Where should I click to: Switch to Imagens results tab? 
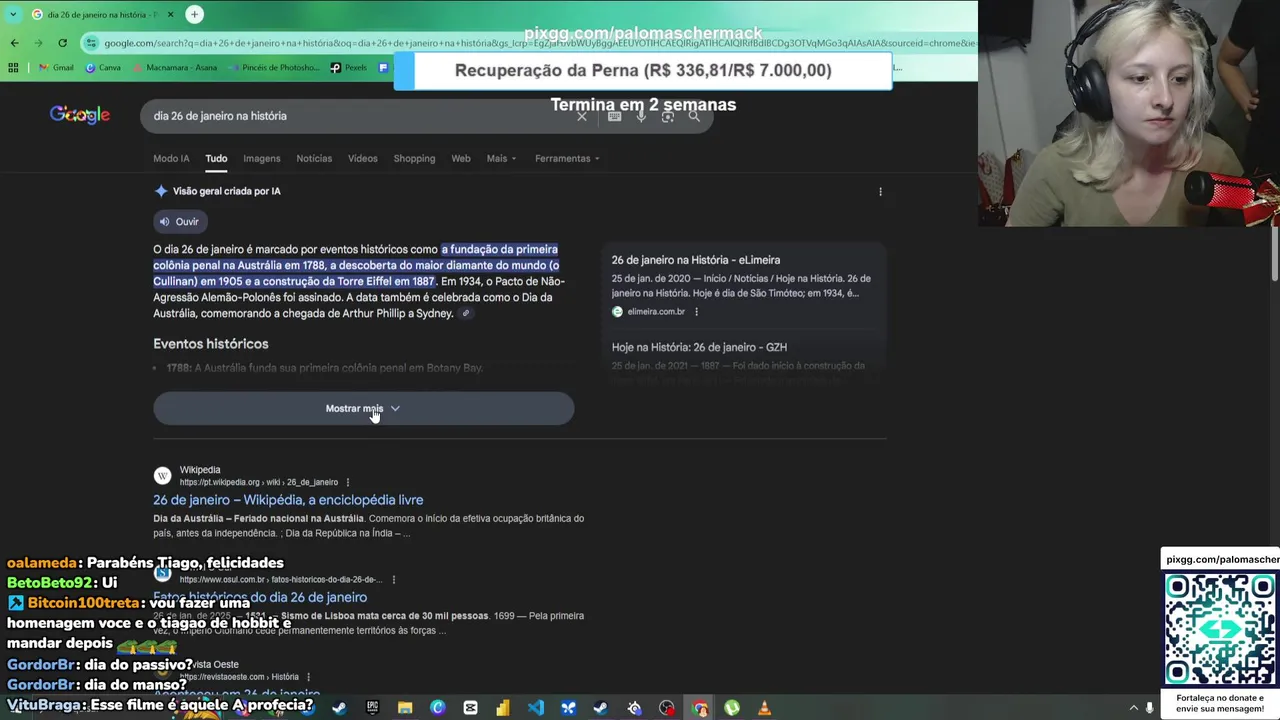262,158
